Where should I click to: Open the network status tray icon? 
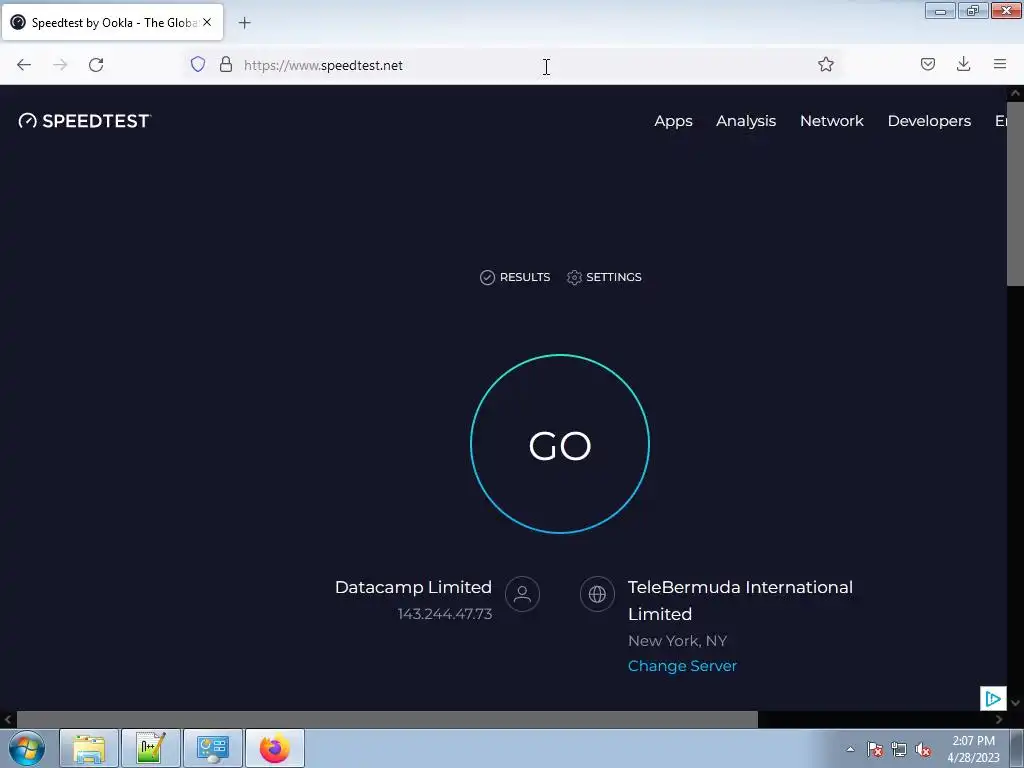[899, 749]
